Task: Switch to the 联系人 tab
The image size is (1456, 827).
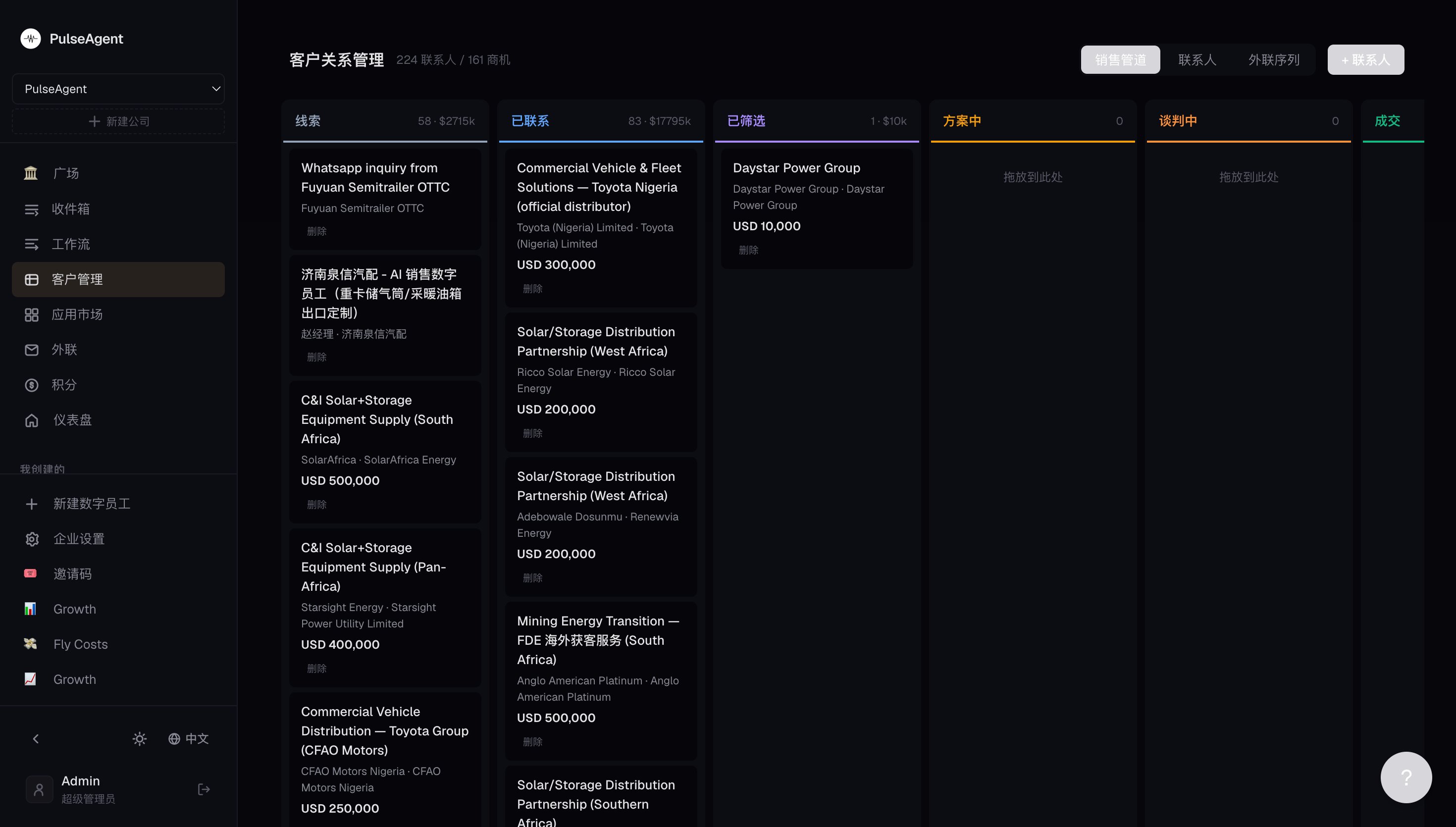Action: pyautogui.click(x=1197, y=59)
